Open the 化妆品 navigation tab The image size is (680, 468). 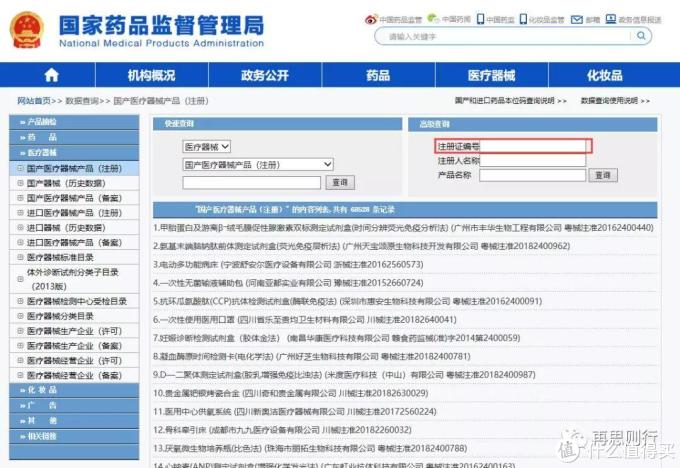(x=605, y=75)
